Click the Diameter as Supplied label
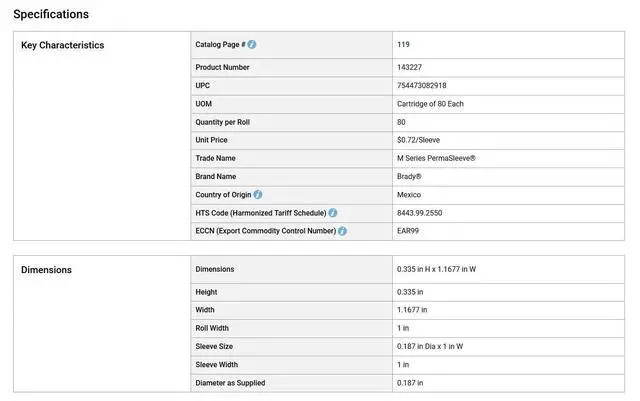This screenshot has height=401, width=640. coord(230,383)
